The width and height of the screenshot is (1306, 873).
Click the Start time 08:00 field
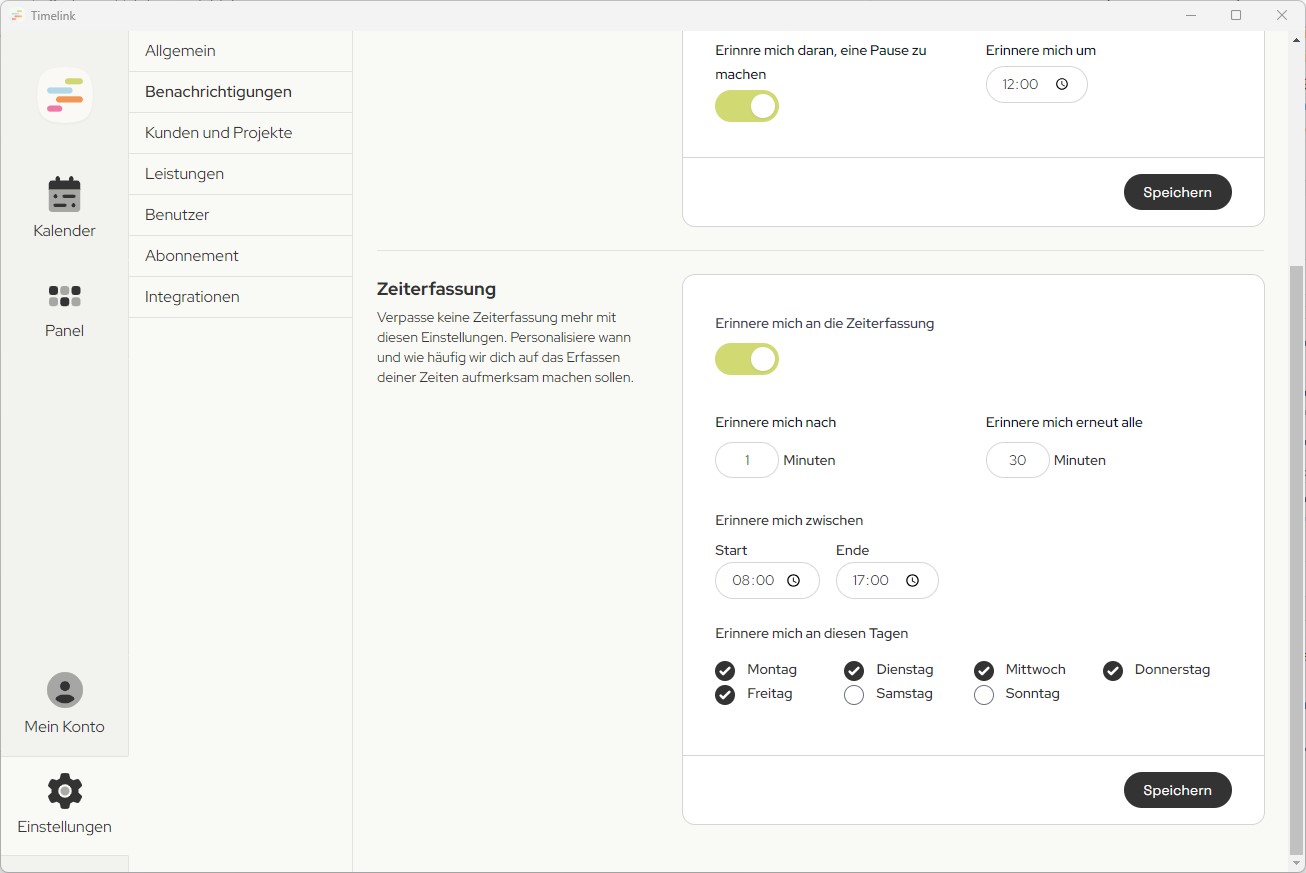click(x=767, y=580)
